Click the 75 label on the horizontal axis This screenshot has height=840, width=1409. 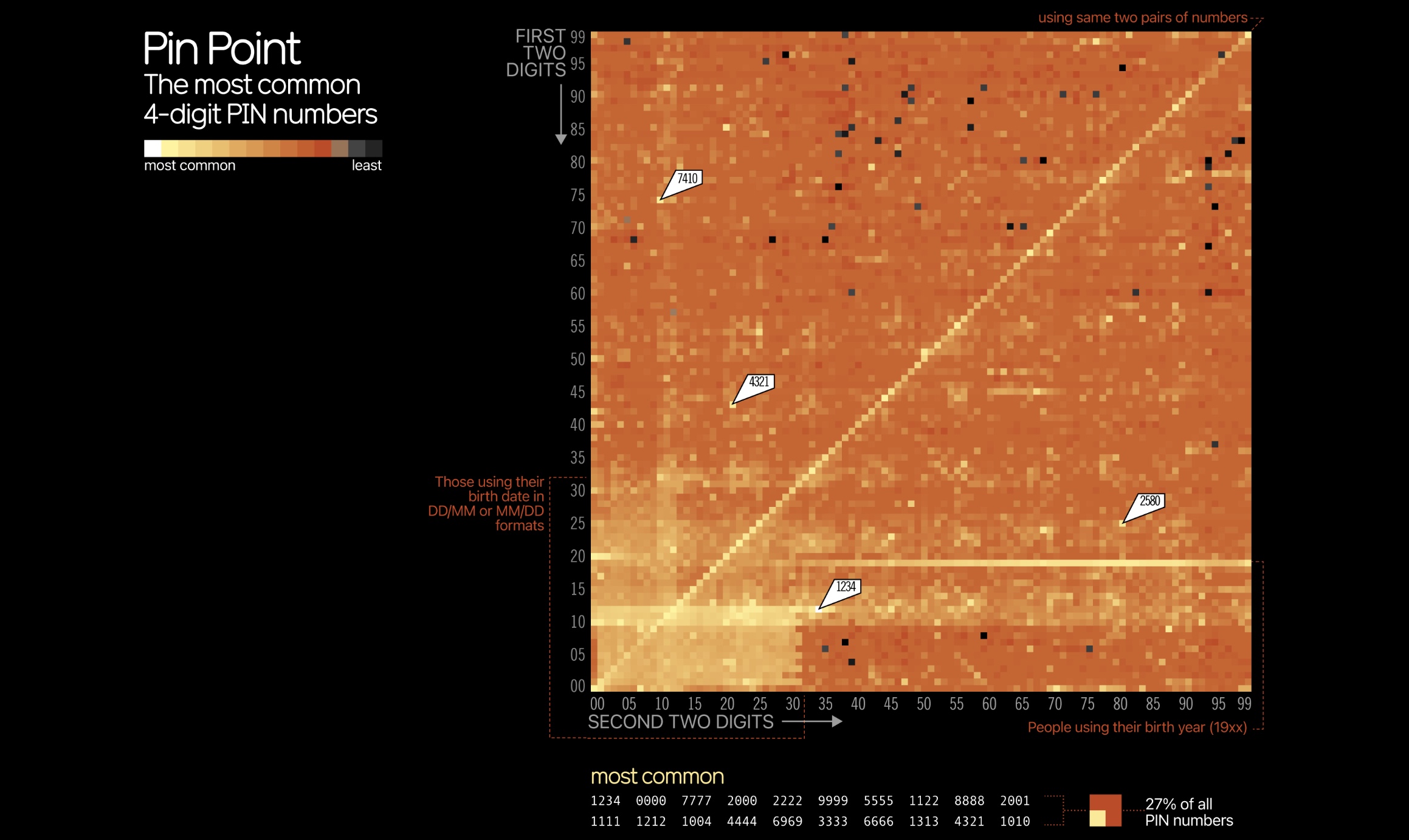[1087, 704]
